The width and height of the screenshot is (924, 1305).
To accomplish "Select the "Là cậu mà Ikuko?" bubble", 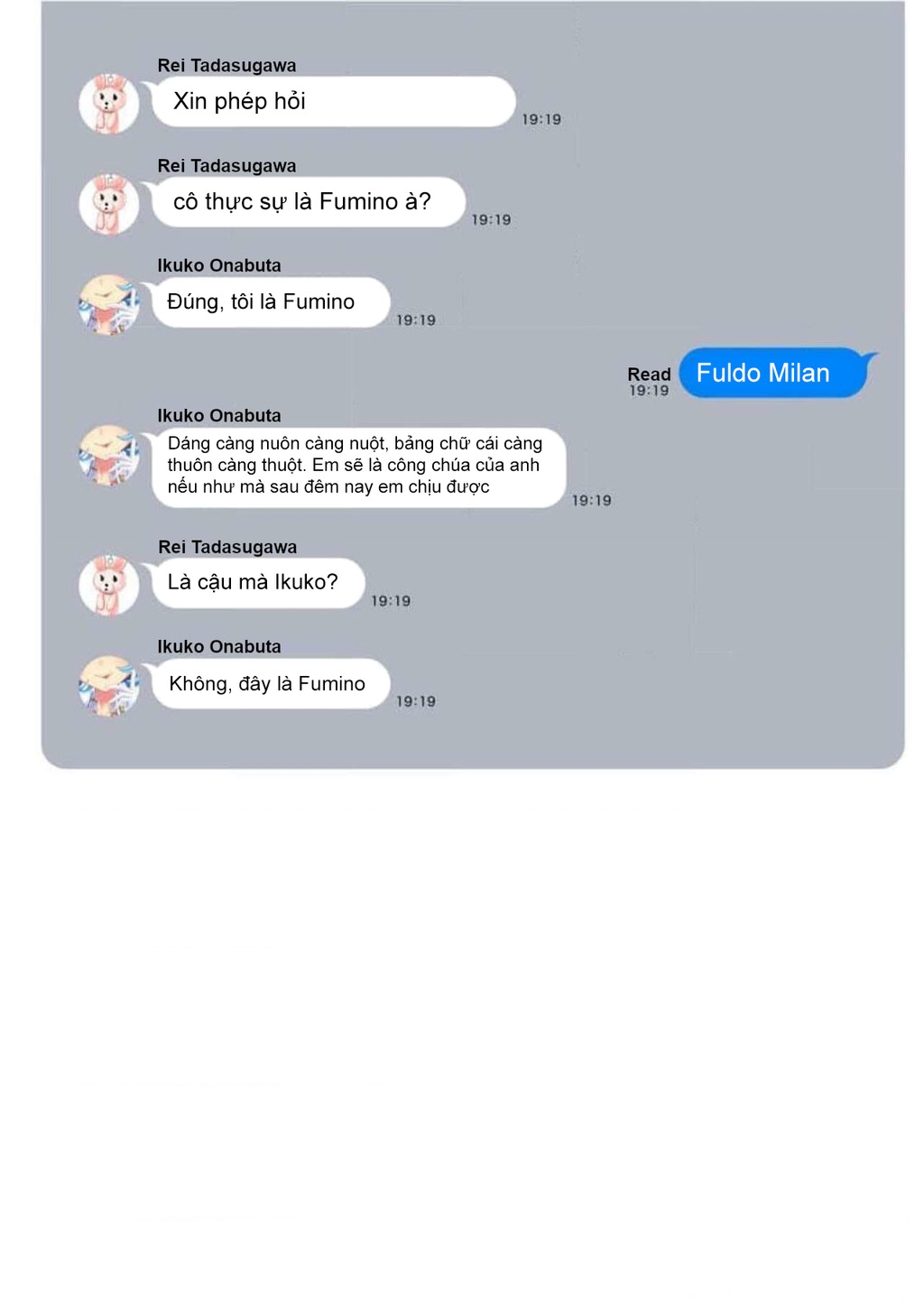I will (x=257, y=583).
